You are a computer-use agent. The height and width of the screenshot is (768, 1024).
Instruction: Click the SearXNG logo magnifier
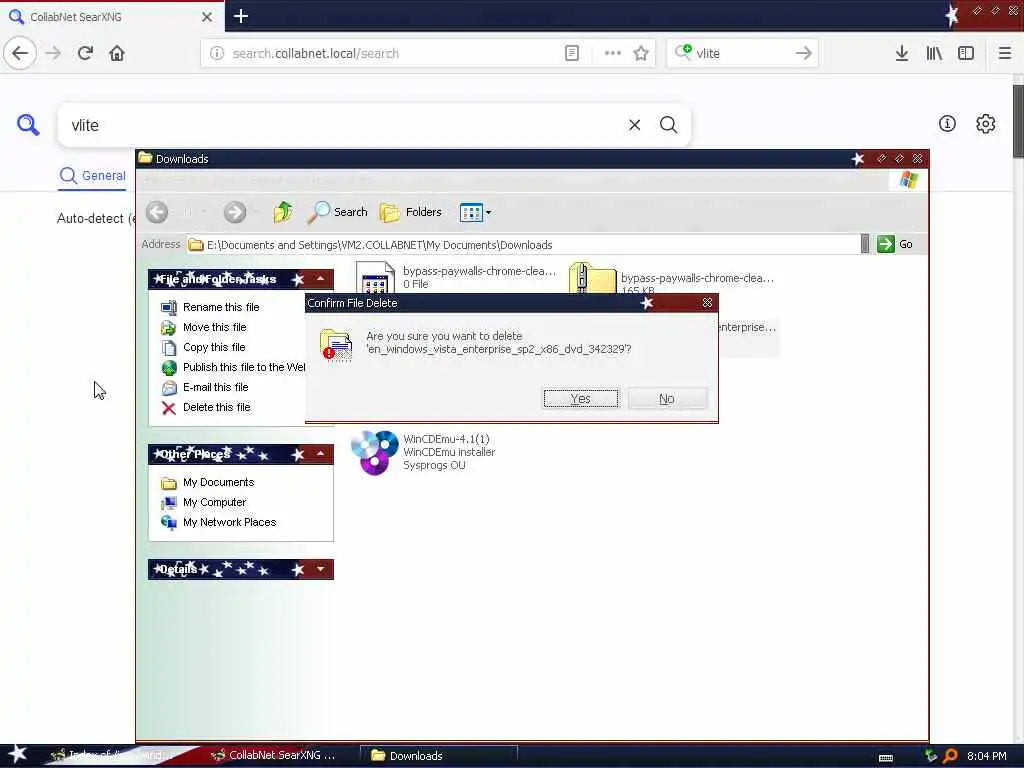point(28,124)
